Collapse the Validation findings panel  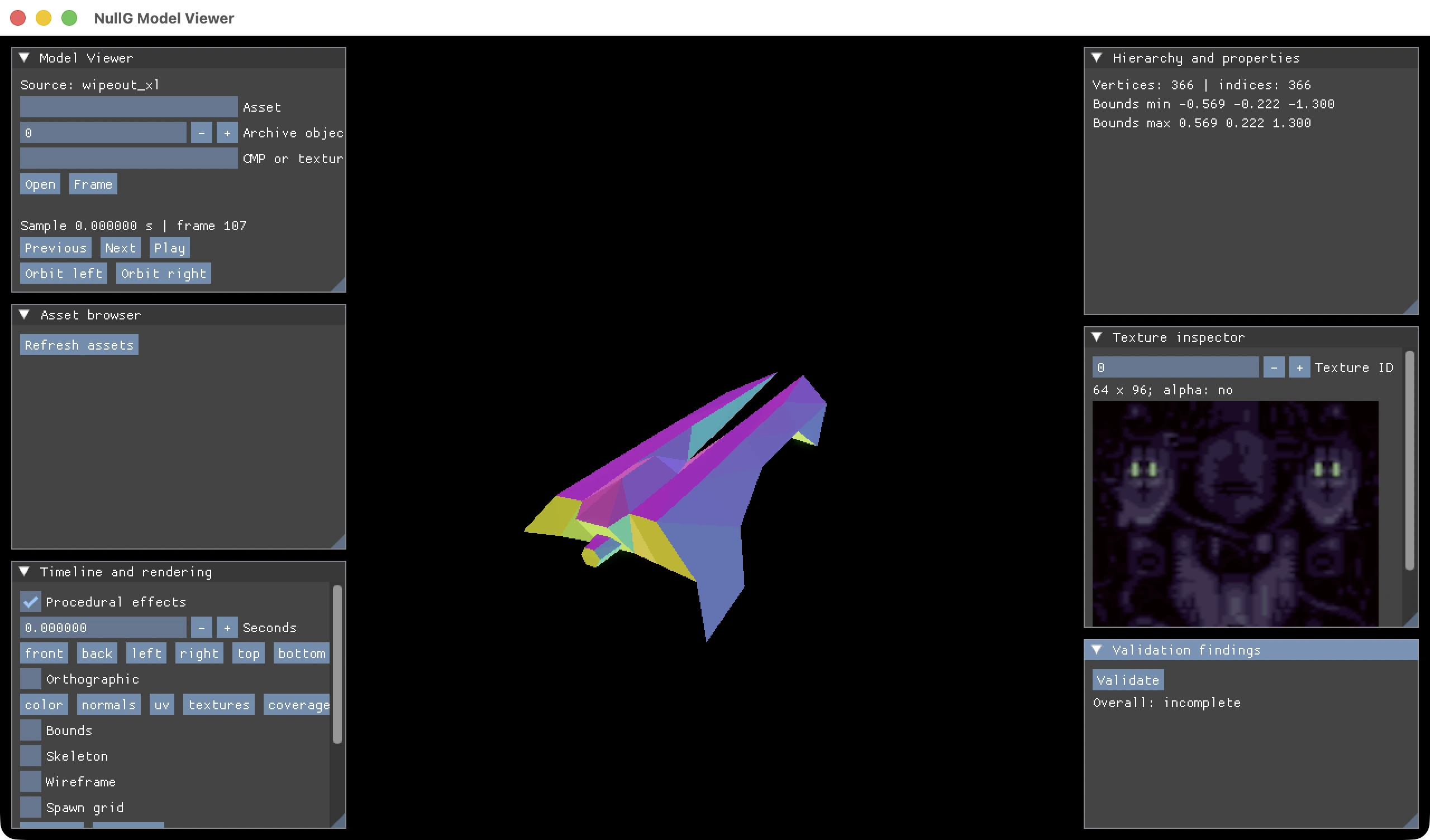click(1097, 650)
